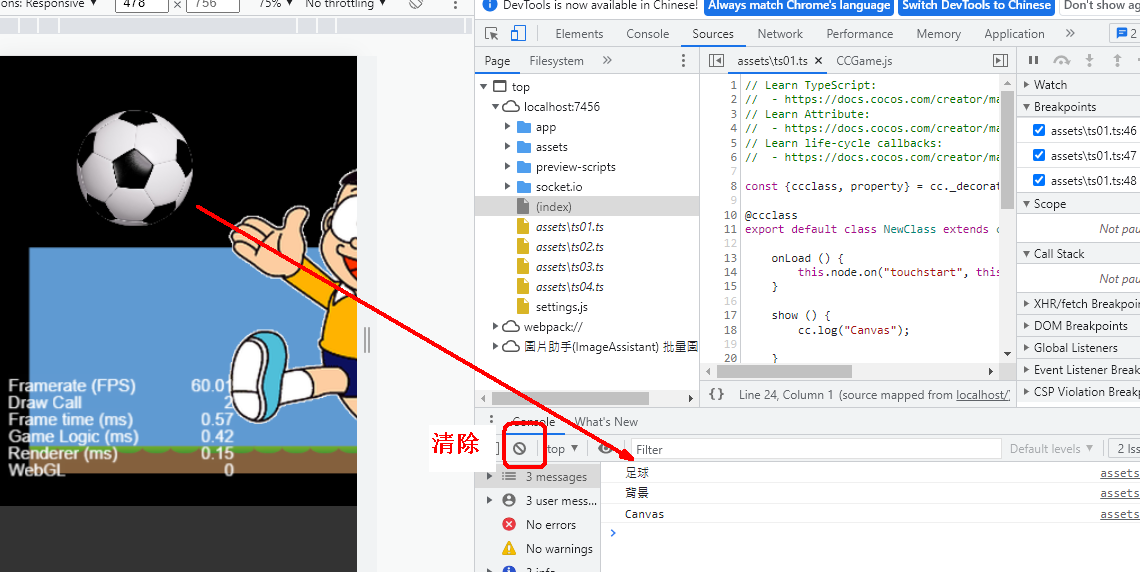The width and height of the screenshot is (1140, 572).
Task: Follow the localhost source map link
Action: point(982,395)
